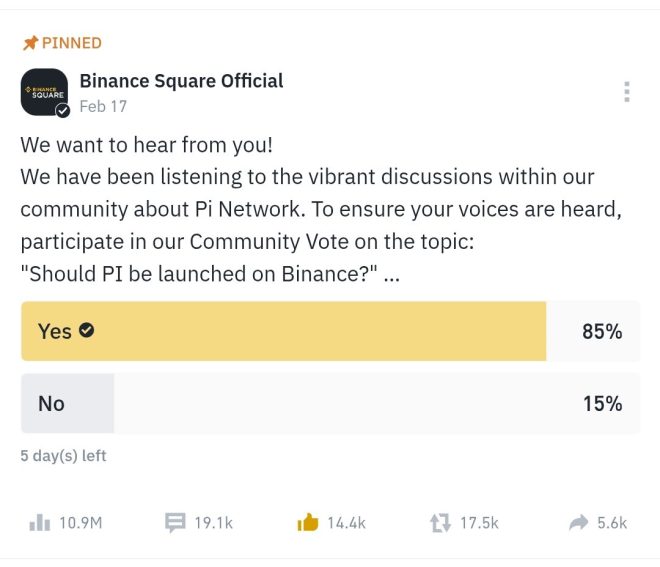Viewport: 660px width, 567px height.
Task: Click the Feb 17 post date
Action: pyautogui.click(x=103, y=105)
